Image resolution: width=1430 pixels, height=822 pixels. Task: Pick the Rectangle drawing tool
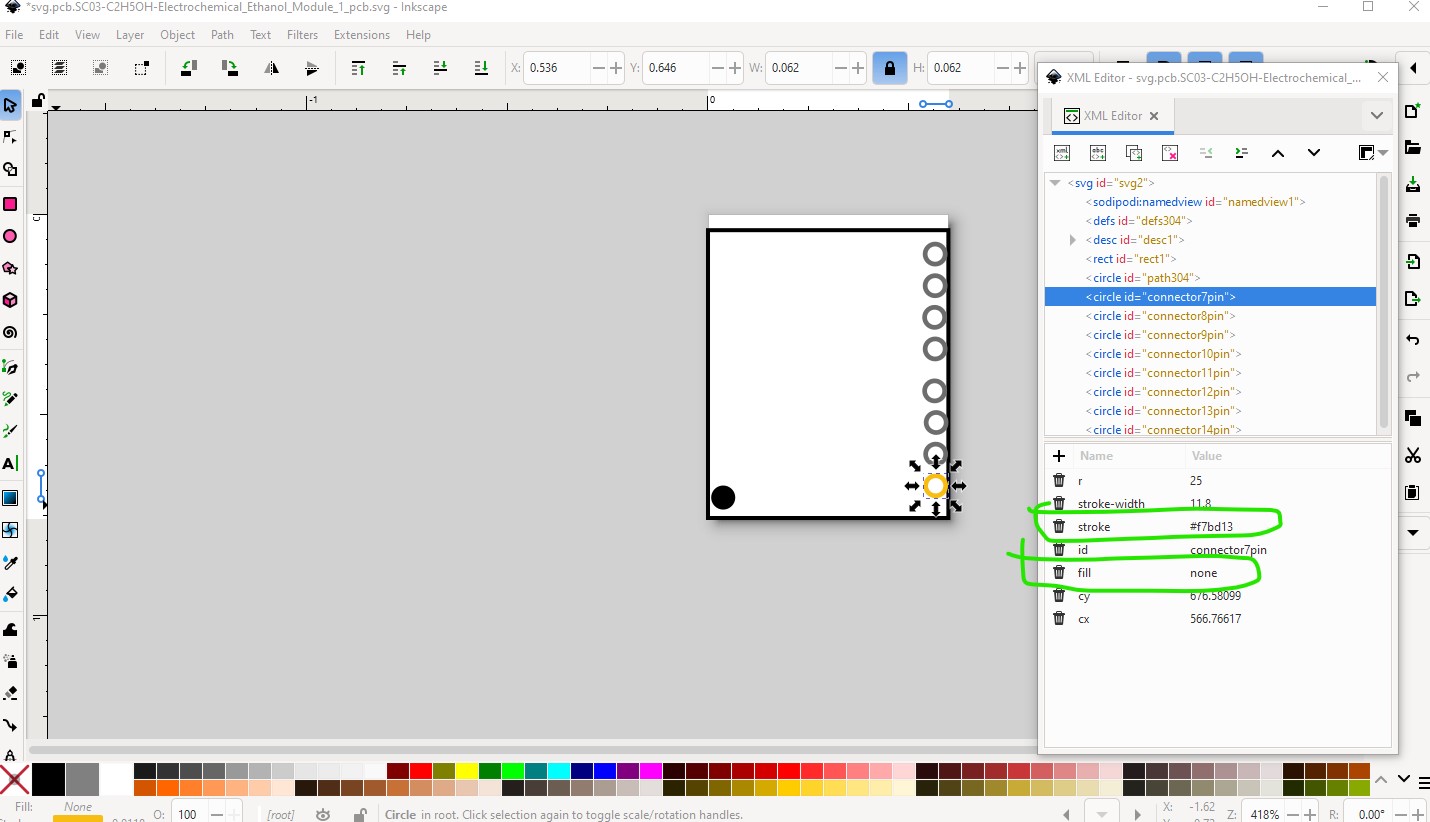[10, 204]
